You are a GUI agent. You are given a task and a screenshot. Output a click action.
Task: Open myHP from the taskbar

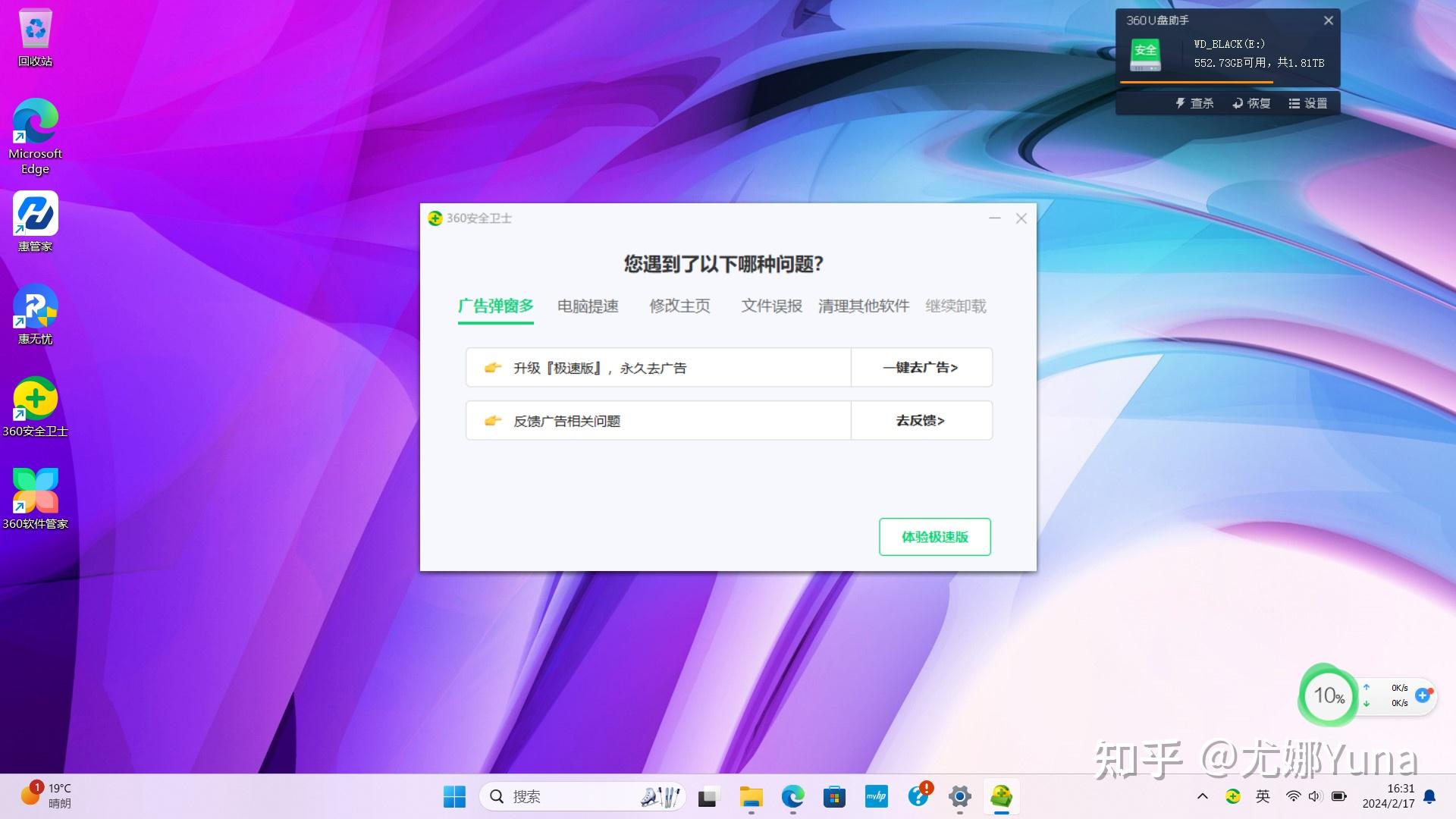[876, 796]
